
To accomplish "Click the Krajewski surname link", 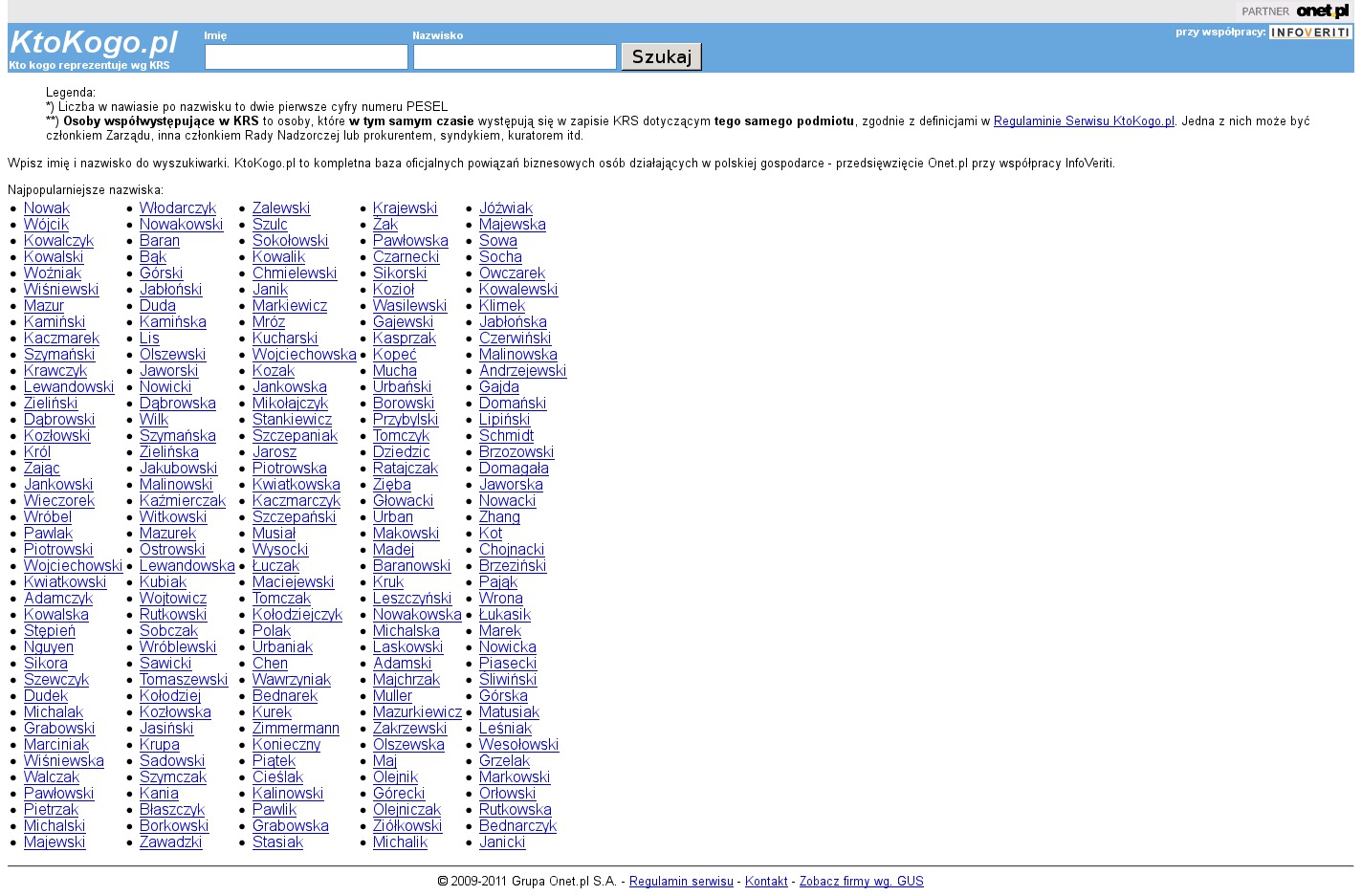I will click(x=405, y=208).
